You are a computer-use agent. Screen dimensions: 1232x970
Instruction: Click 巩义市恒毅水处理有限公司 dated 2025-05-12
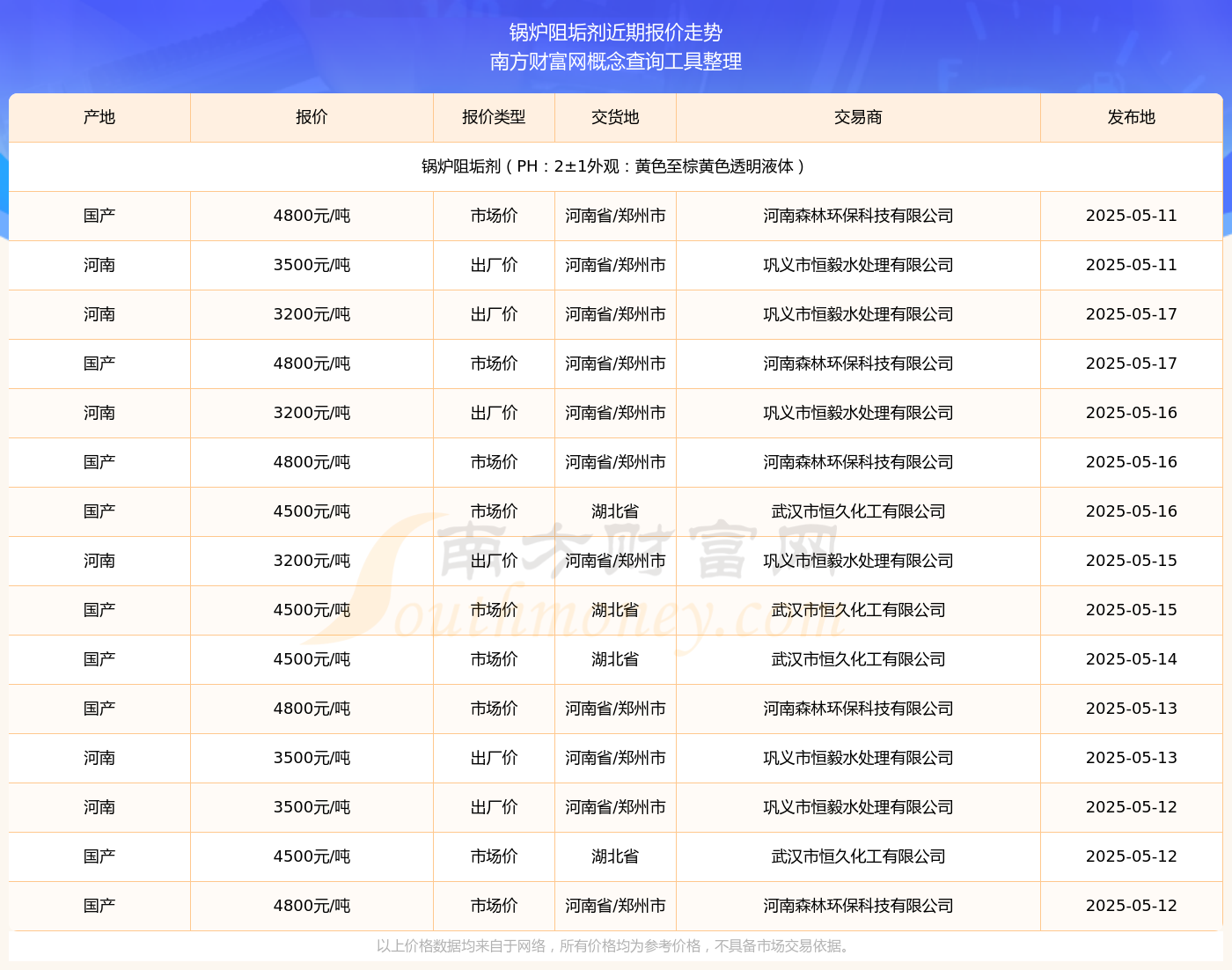tap(858, 807)
